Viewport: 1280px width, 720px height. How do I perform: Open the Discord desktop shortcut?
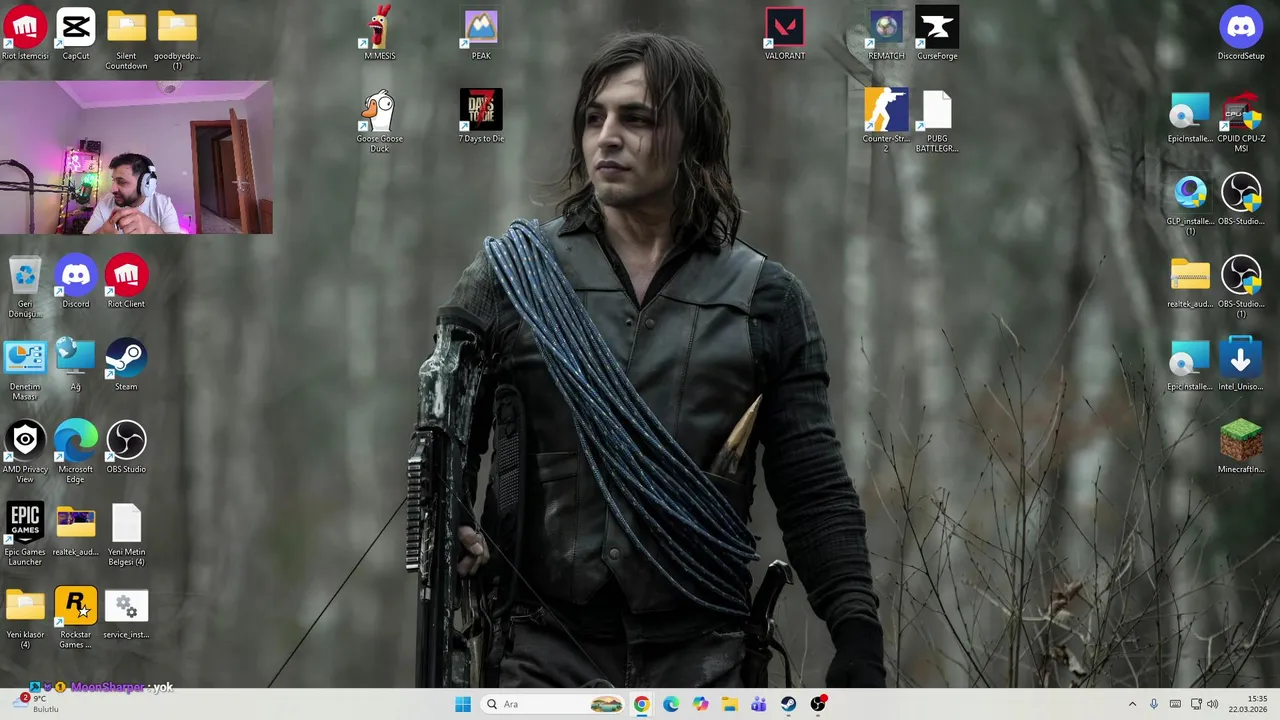click(x=76, y=283)
